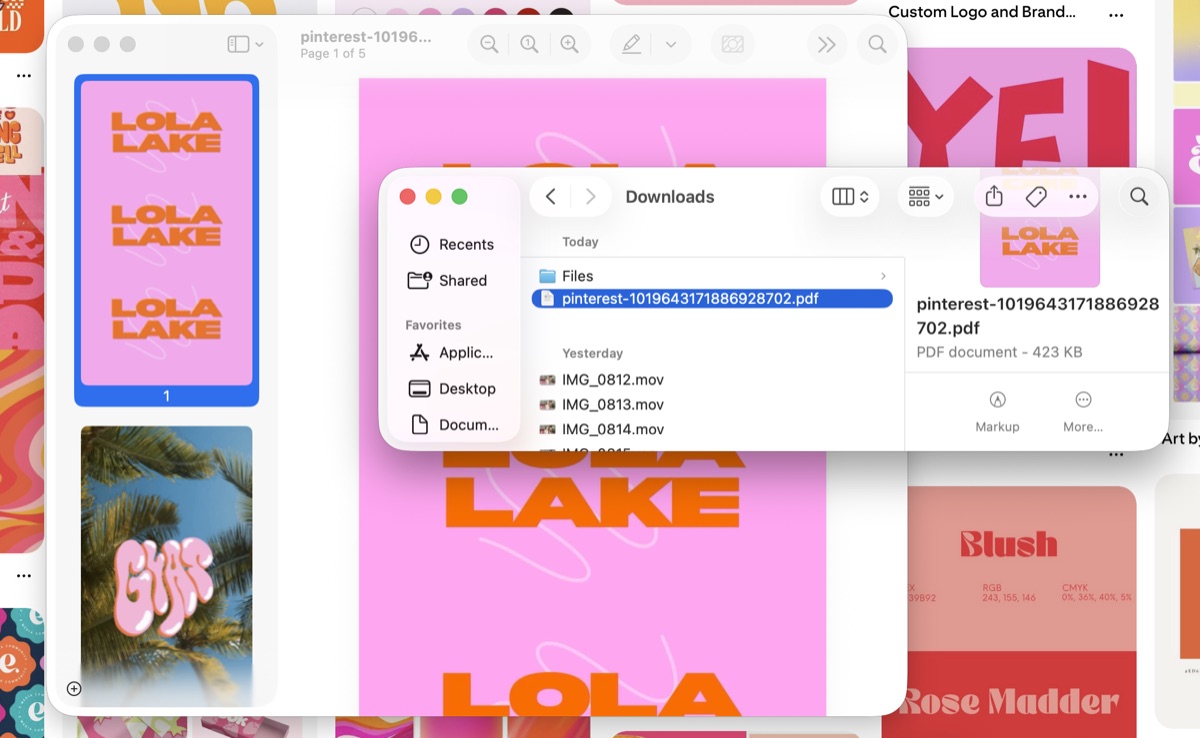Click the Favorites heading in Finder sidebar
1200x738 pixels.
pyautogui.click(x=433, y=325)
